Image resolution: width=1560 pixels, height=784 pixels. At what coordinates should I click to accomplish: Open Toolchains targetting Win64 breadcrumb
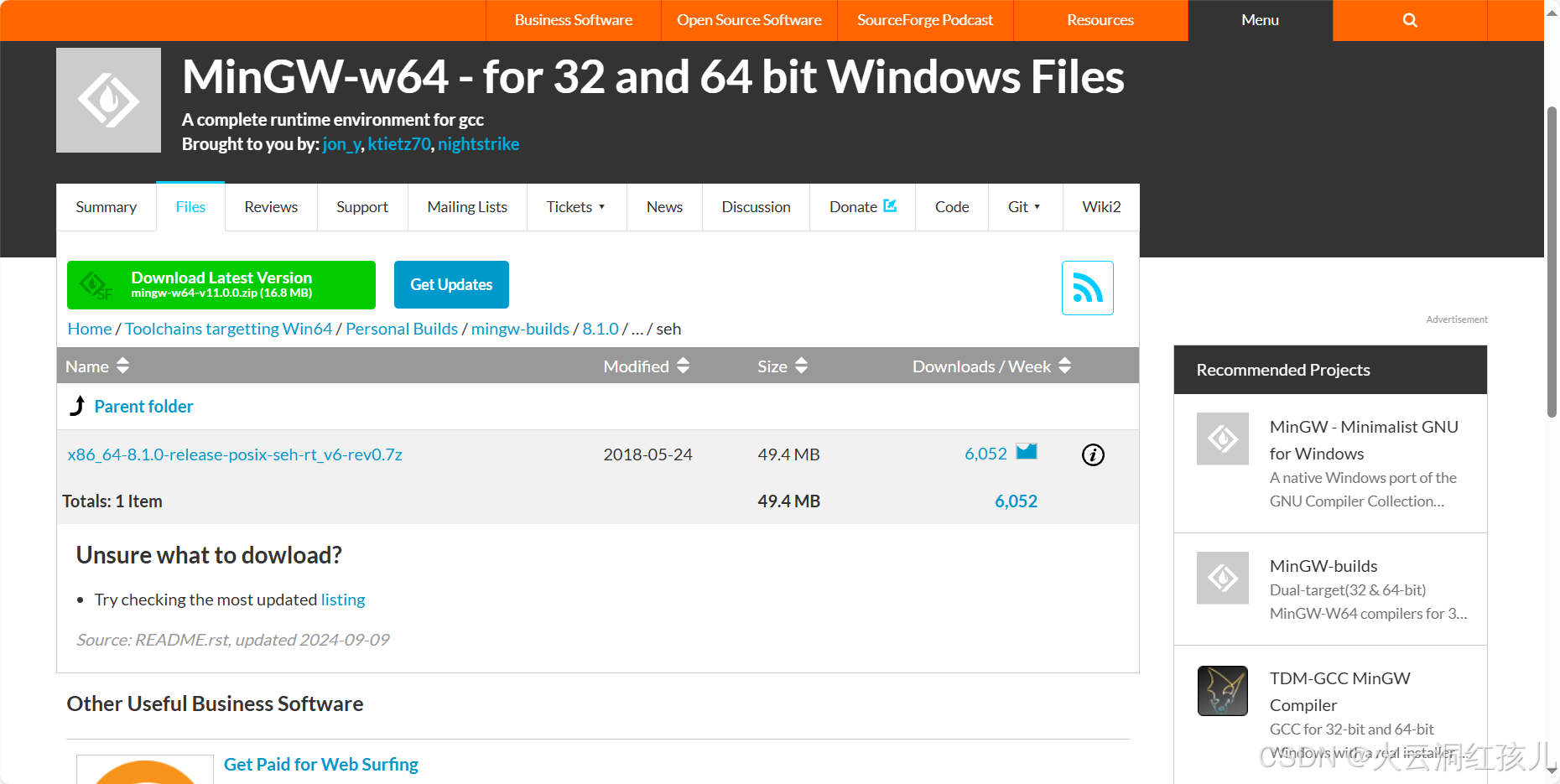228,329
